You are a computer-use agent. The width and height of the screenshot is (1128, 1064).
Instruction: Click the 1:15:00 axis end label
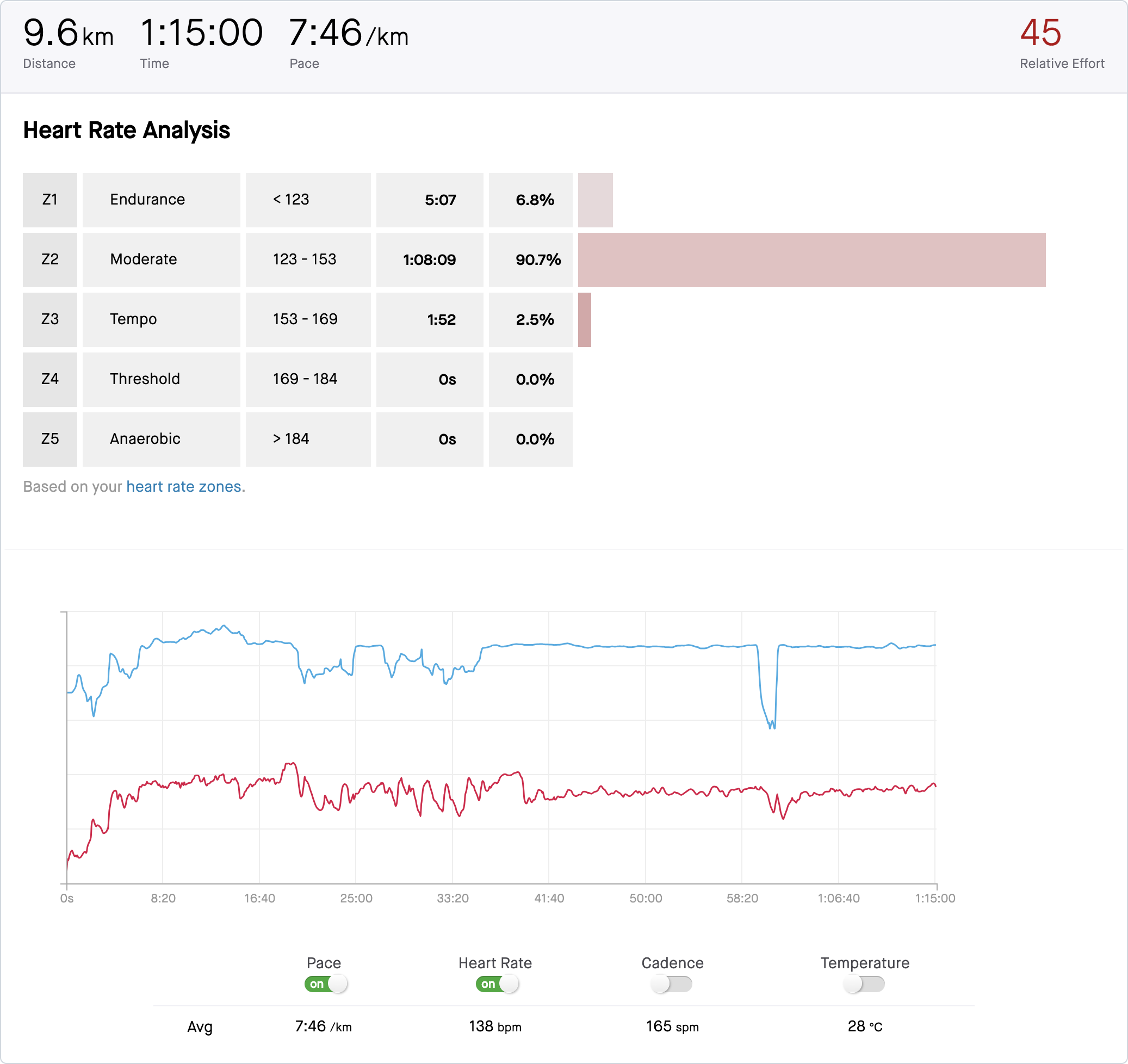935,898
